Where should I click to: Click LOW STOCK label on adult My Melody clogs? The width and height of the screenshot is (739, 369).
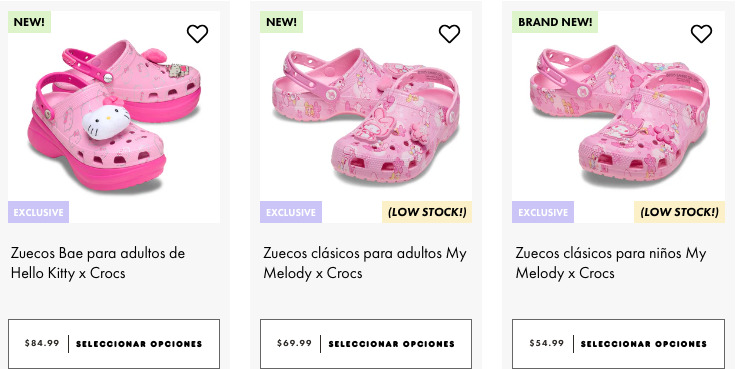427,212
